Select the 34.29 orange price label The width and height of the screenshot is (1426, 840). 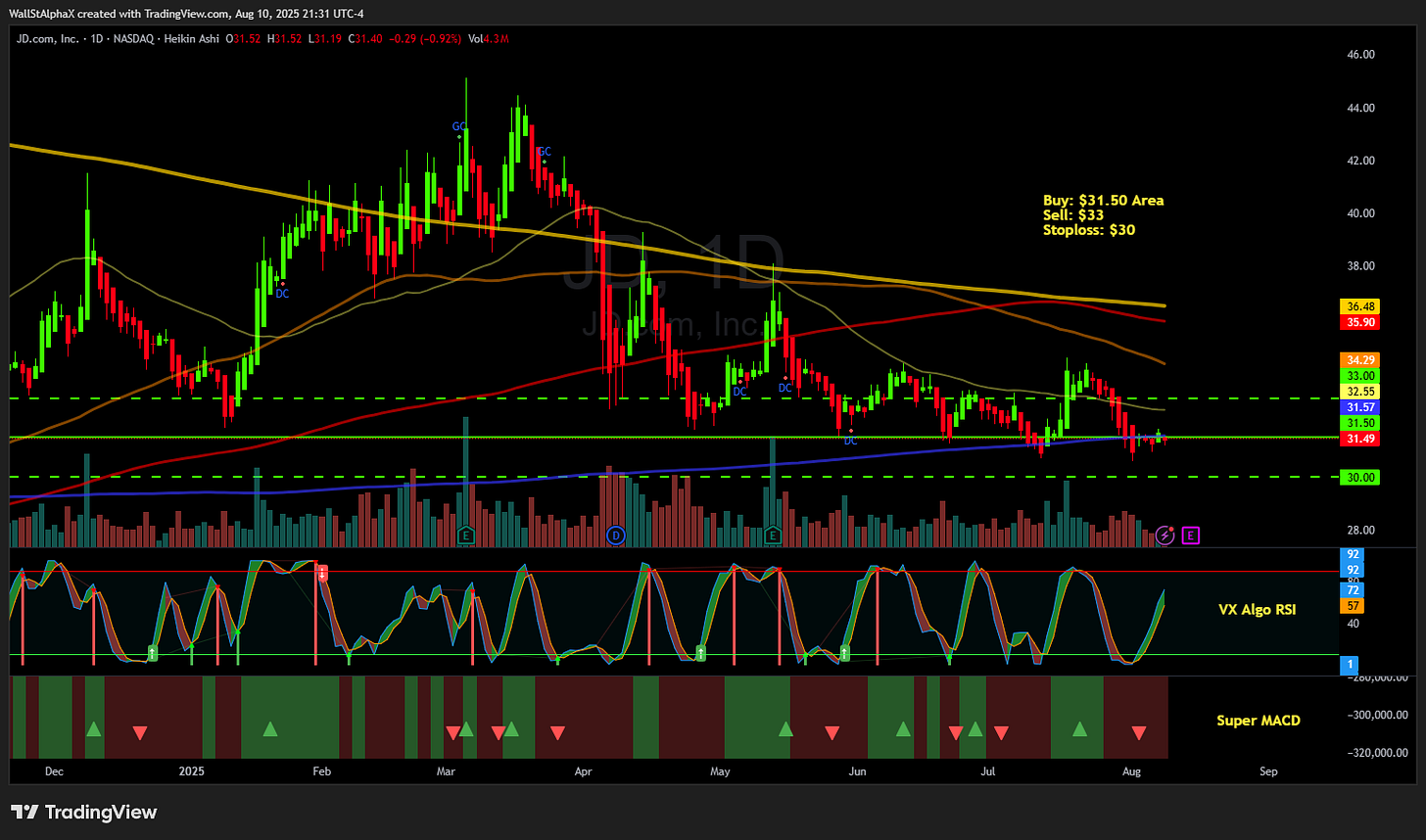(x=1357, y=360)
